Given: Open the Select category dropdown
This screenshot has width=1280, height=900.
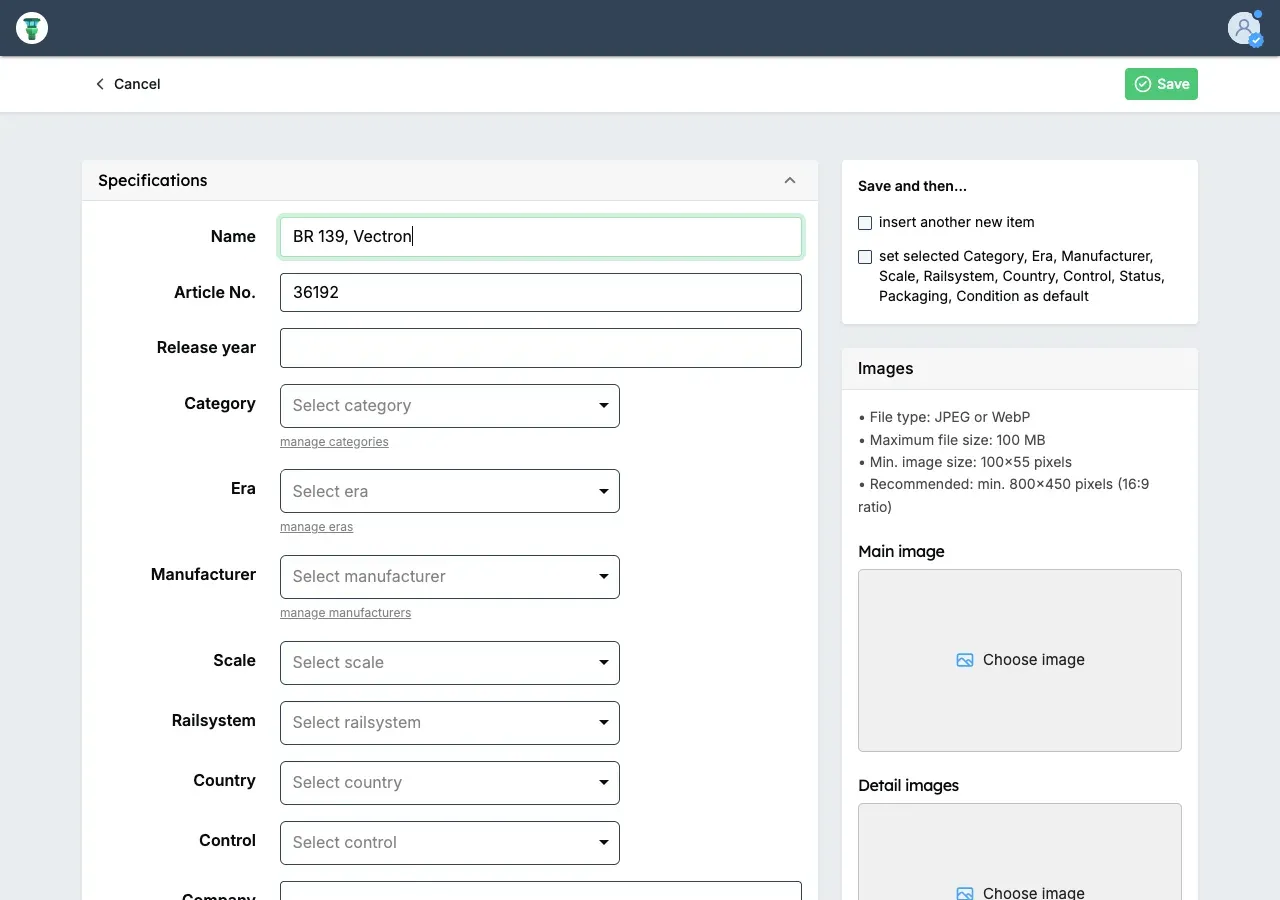Looking at the screenshot, I should coord(450,406).
